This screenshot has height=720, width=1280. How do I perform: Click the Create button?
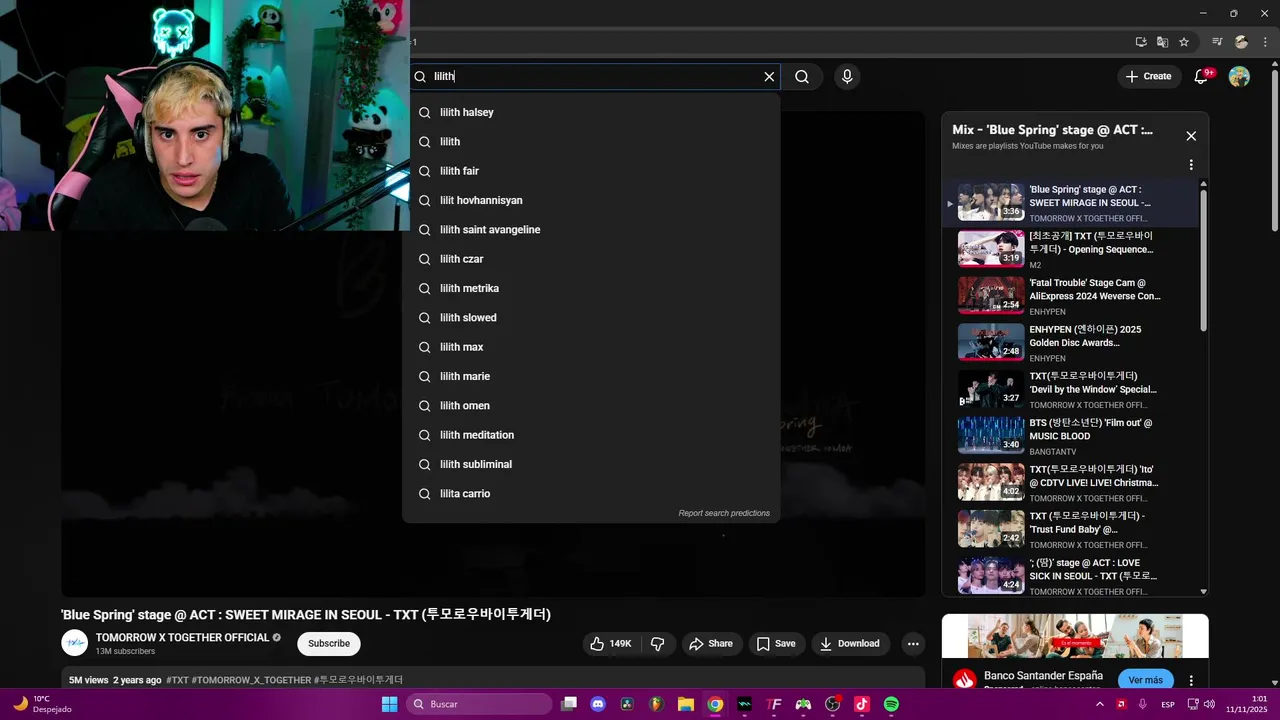tap(1148, 76)
